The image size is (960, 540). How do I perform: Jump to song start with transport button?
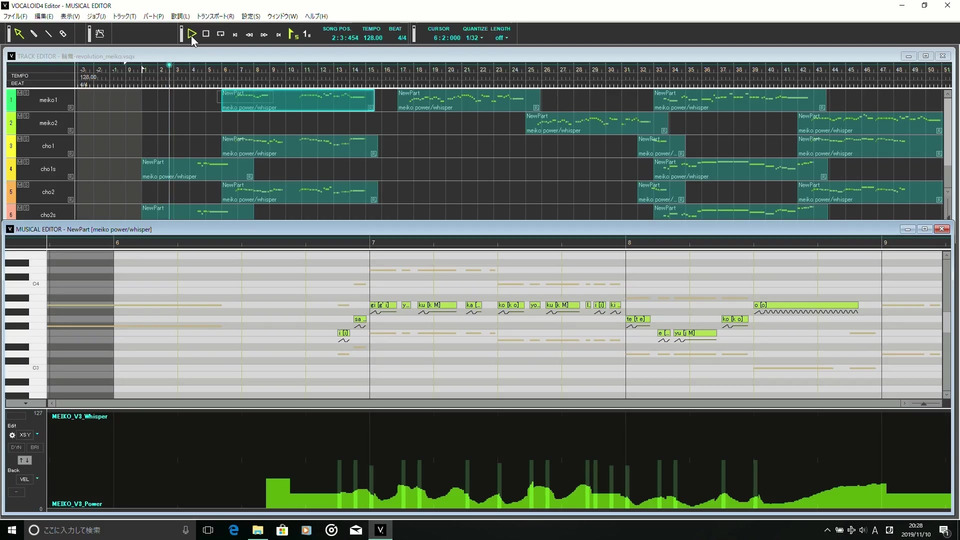pos(235,35)
